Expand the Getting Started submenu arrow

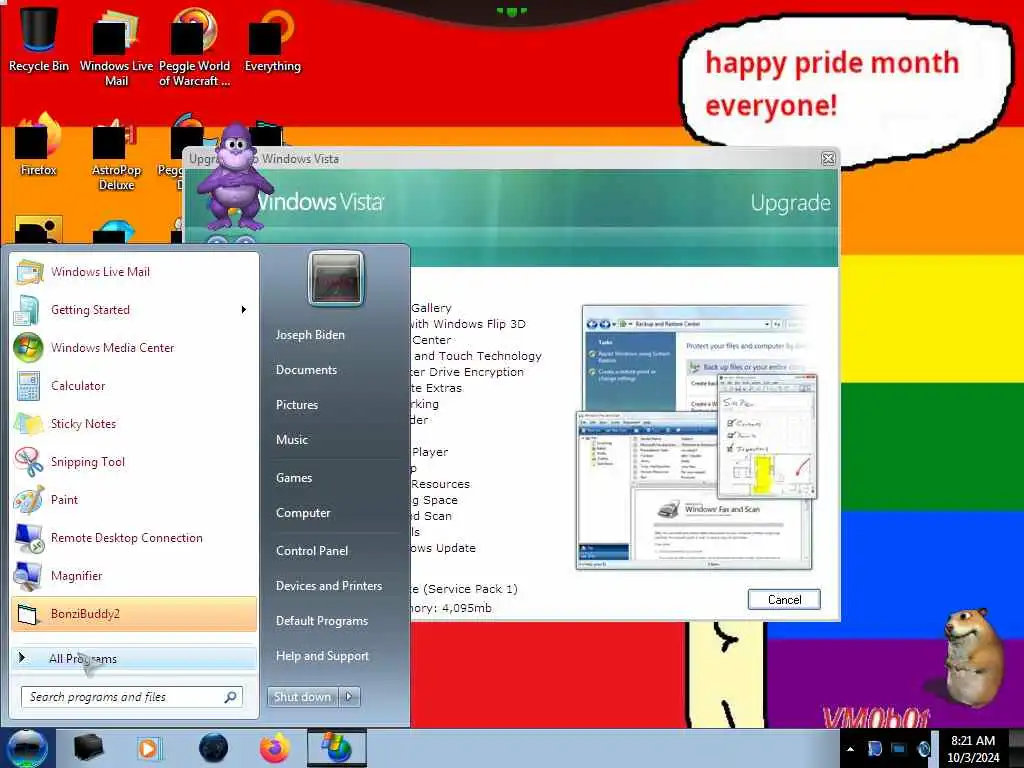tap(244, 310)
